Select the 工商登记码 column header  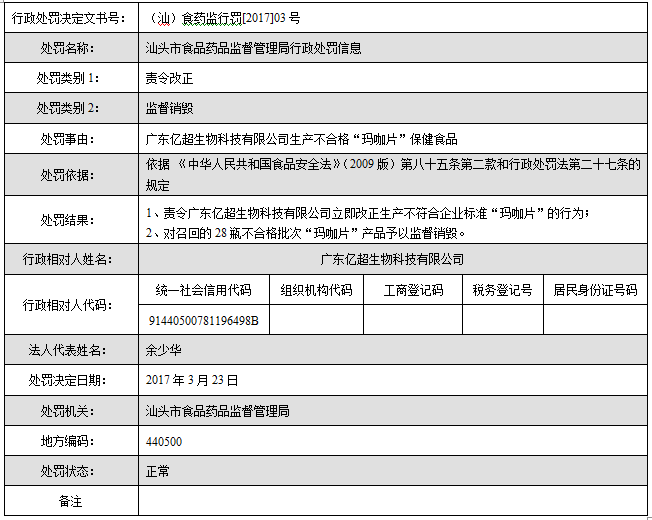413,290
